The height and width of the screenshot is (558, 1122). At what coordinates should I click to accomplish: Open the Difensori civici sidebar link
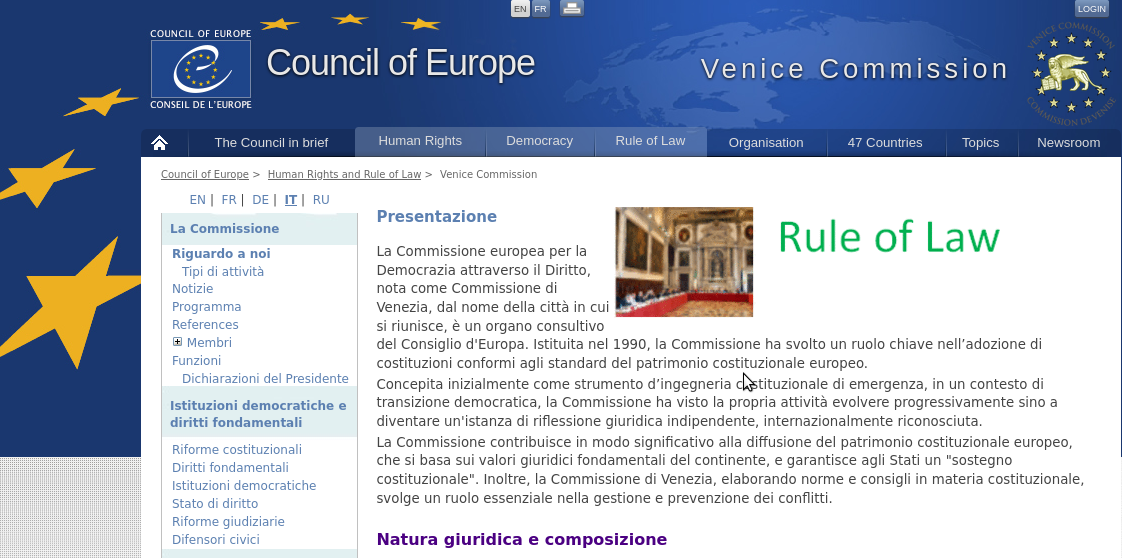coord(216,540)
